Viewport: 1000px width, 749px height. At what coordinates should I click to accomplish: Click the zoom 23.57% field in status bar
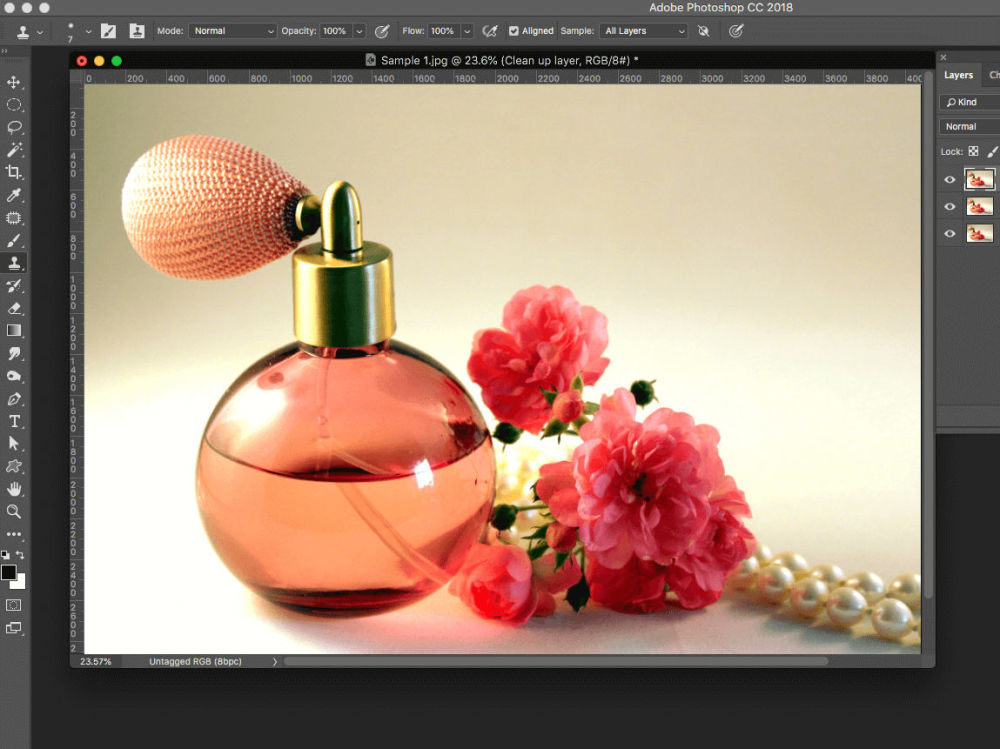[96, 662]
